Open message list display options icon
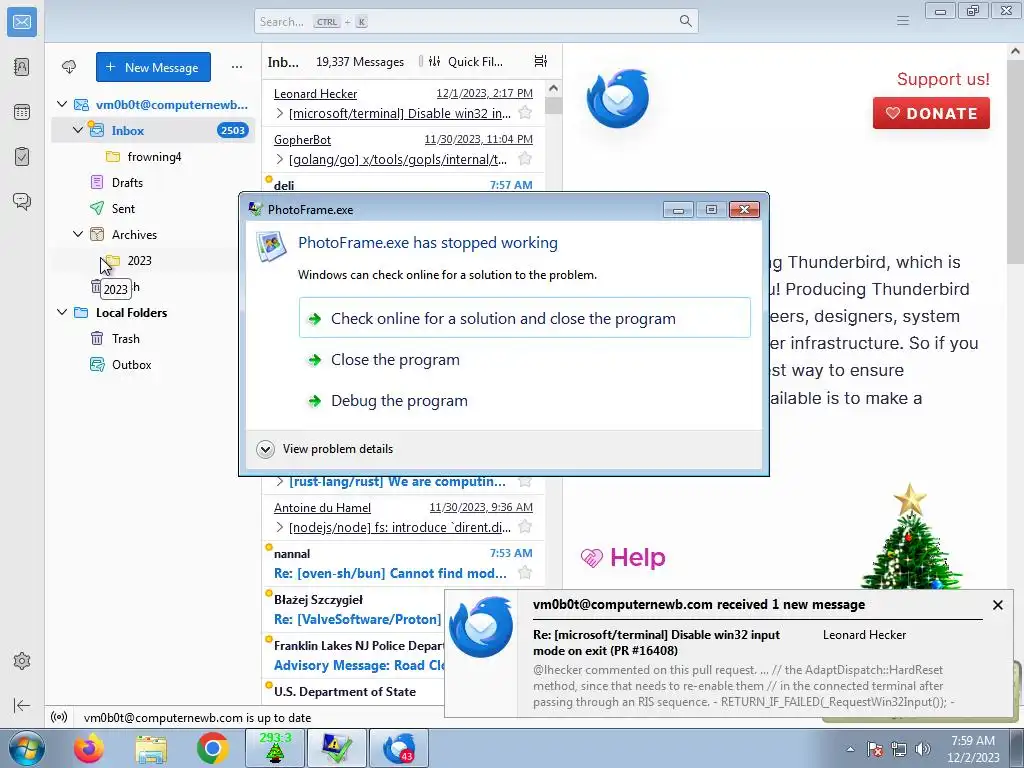Viewport: 1024px width, 768px height. (x=540, y=61)
